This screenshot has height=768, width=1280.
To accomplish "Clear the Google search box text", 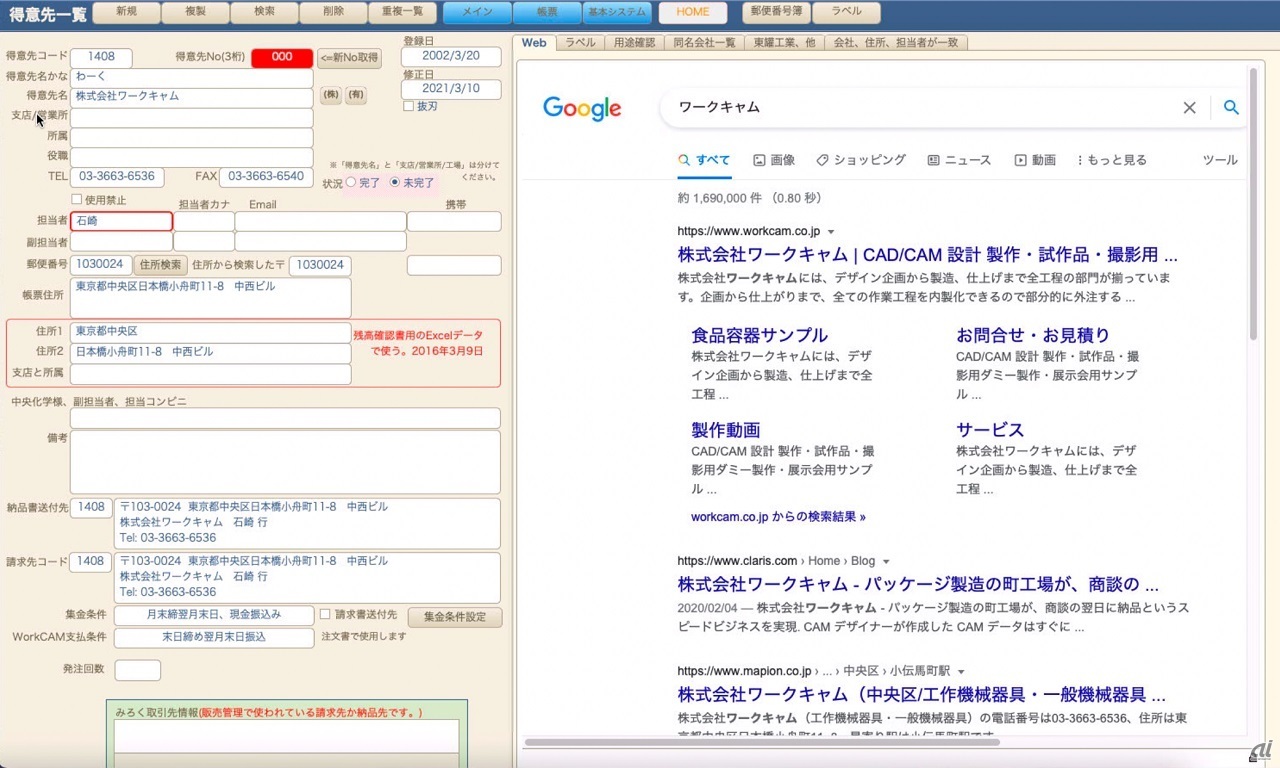I will point(1189,108).
